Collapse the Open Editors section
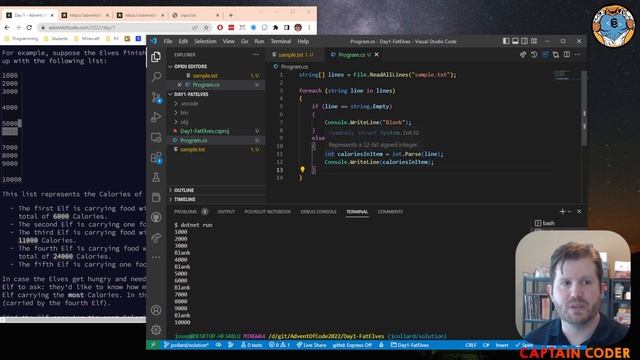 click(x=190, y=67)
